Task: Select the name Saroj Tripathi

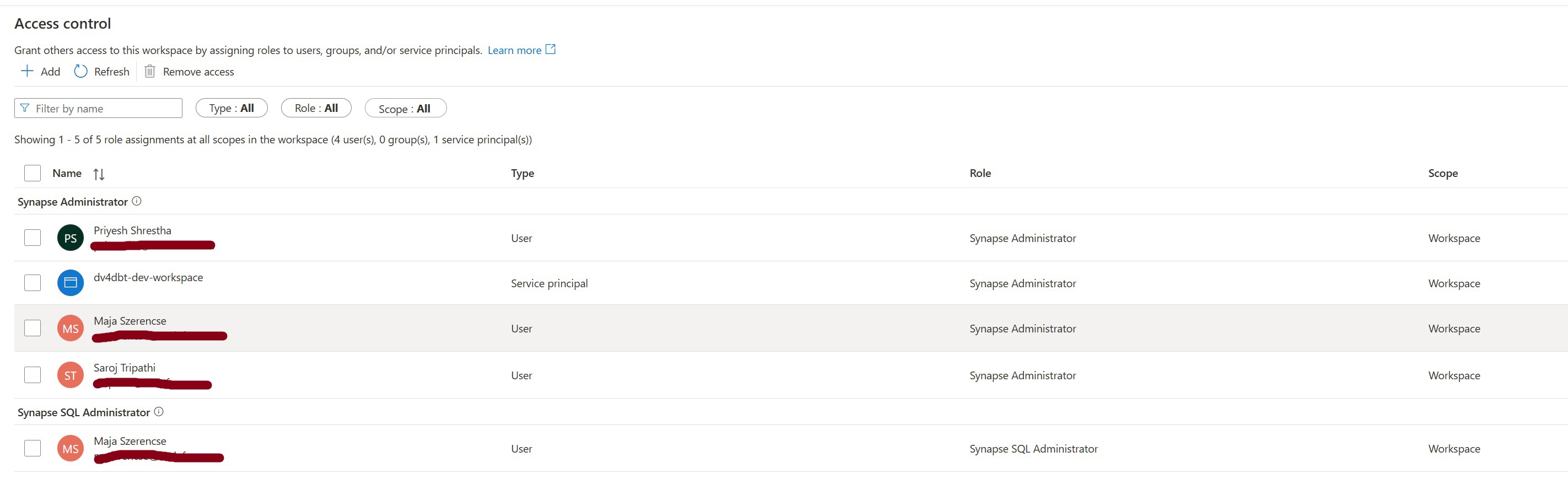Action: [x=125, y=367]
